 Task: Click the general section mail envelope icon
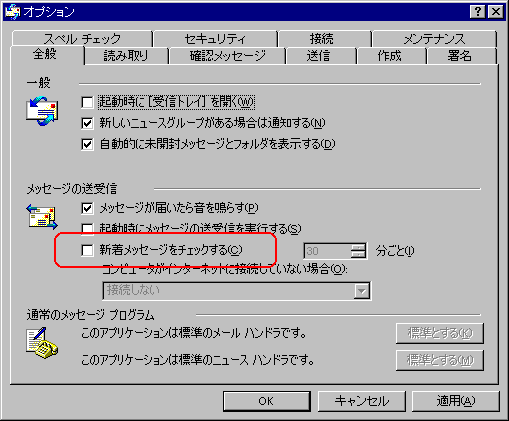[42, 111]
